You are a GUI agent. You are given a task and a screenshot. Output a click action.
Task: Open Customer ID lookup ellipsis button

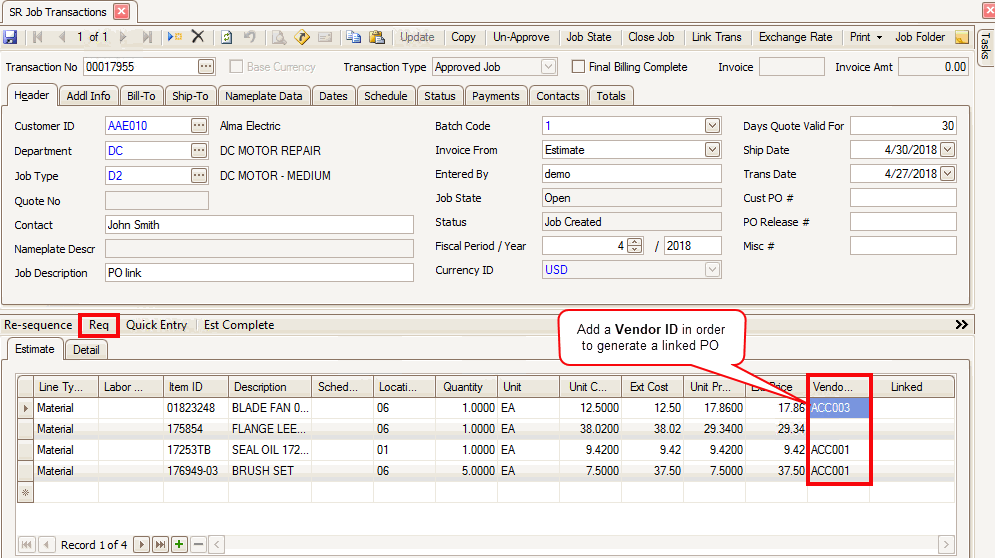tap(199, 126)
